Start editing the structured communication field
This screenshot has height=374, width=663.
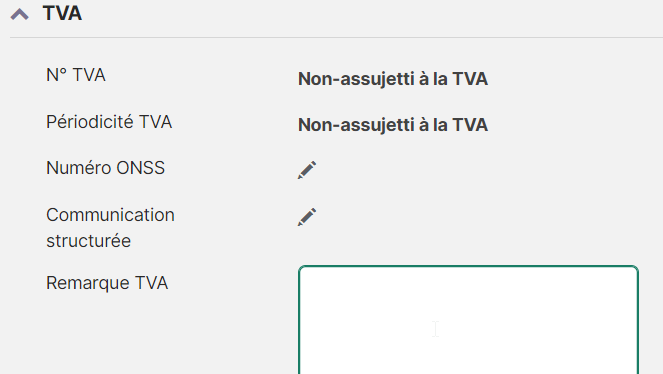click(x=307, y=216)
